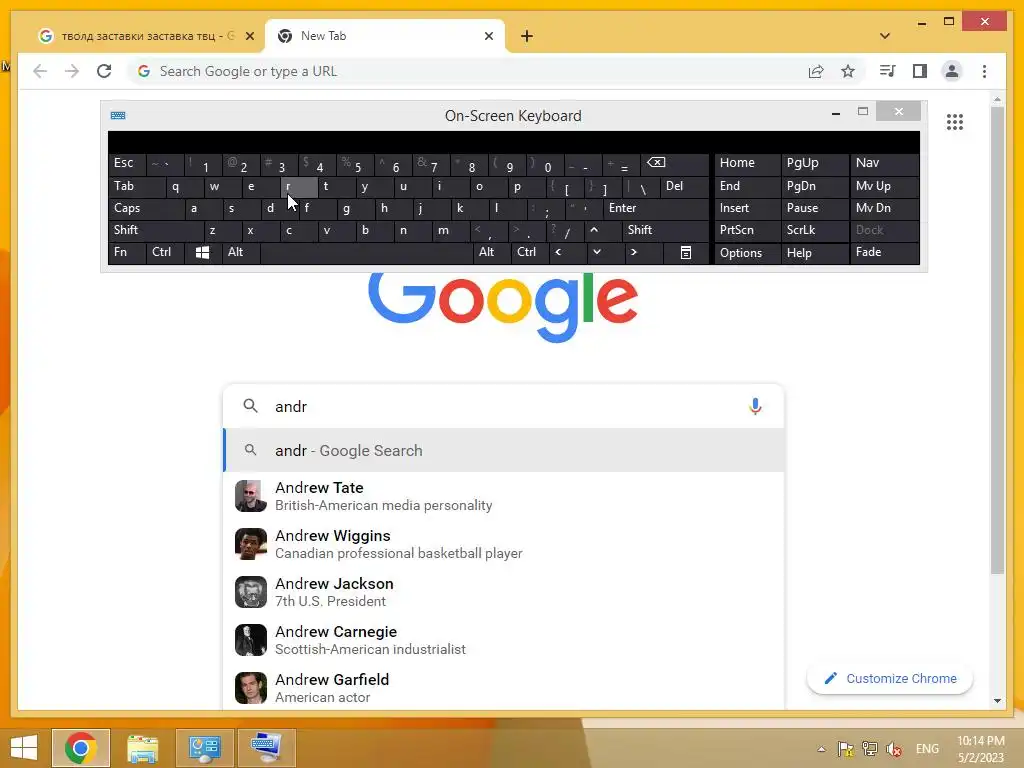Click the Enter key on keyboard
Screen dimensions: 1024x768
pos(656,208)
